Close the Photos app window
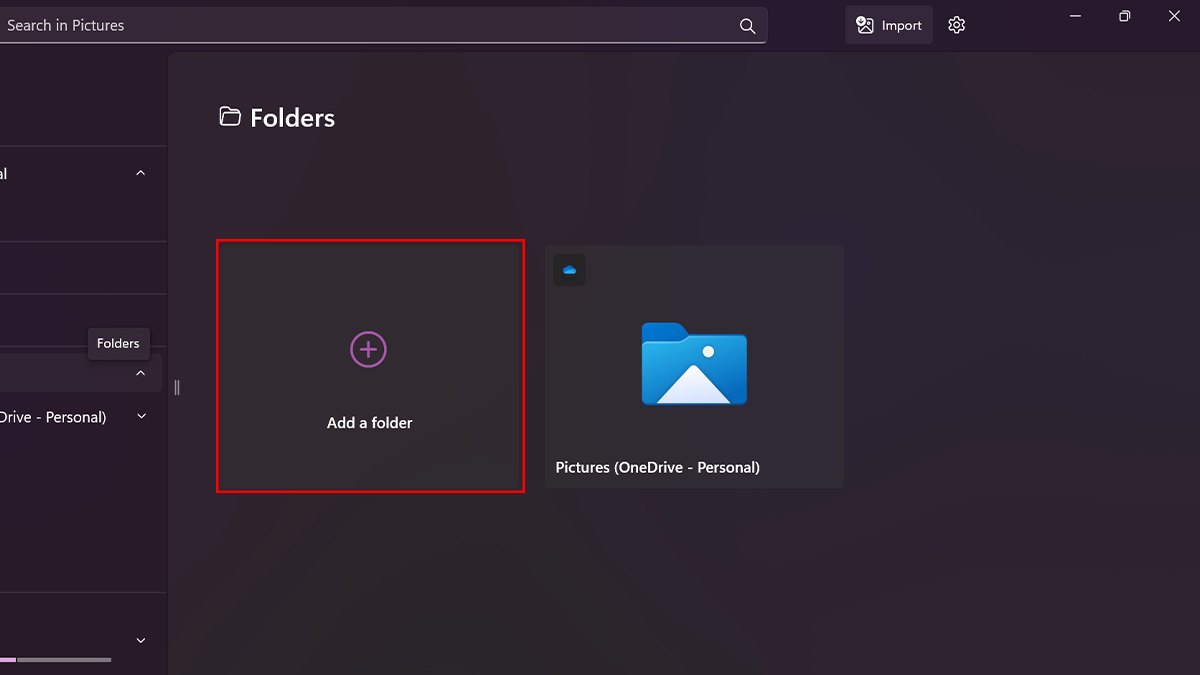The width and height of the screenshot is (1200, 675). (x=1175, y=16)
